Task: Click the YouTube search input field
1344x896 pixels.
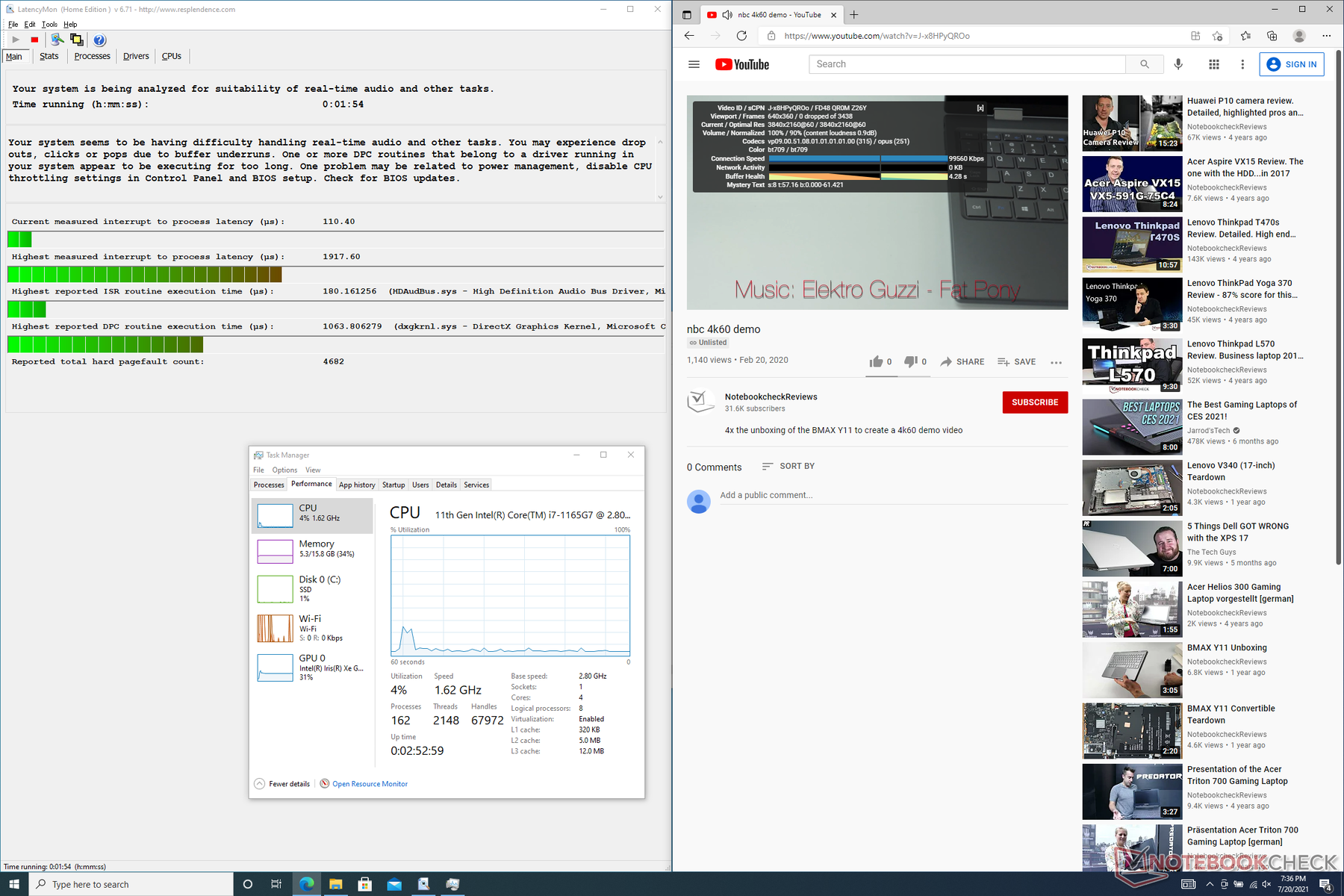Action: point(967,64)
